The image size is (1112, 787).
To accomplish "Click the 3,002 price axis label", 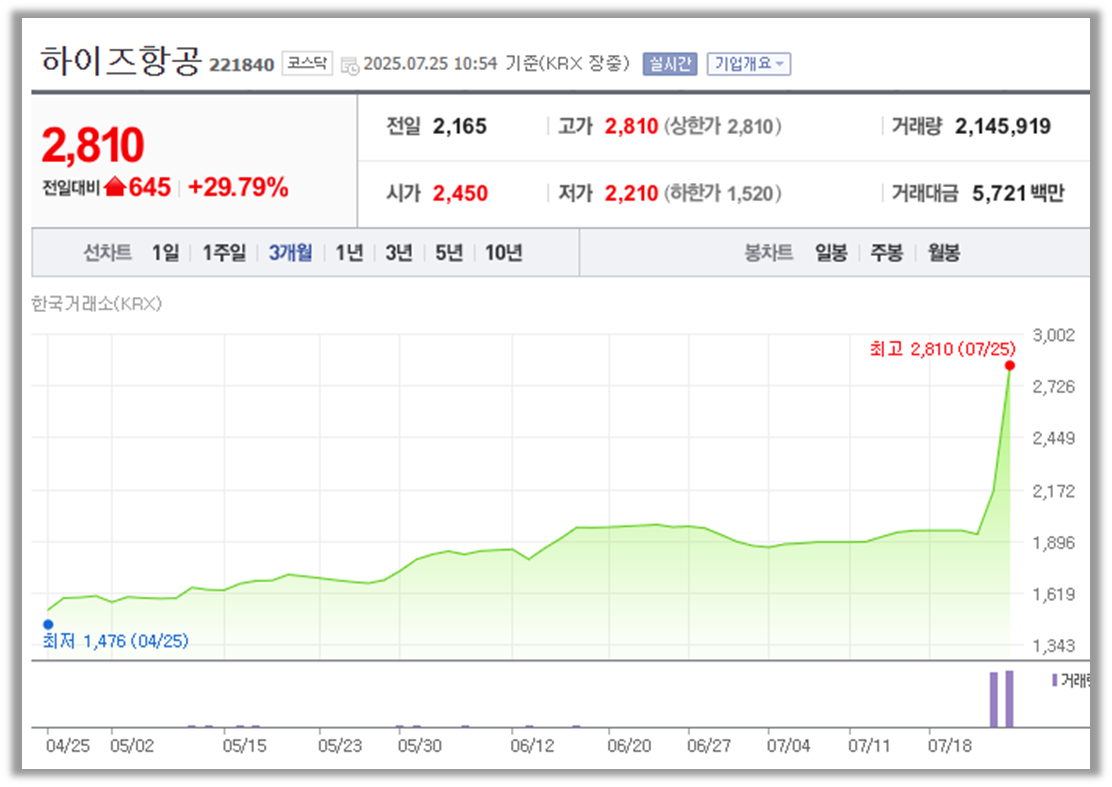I will [1053, 335].
